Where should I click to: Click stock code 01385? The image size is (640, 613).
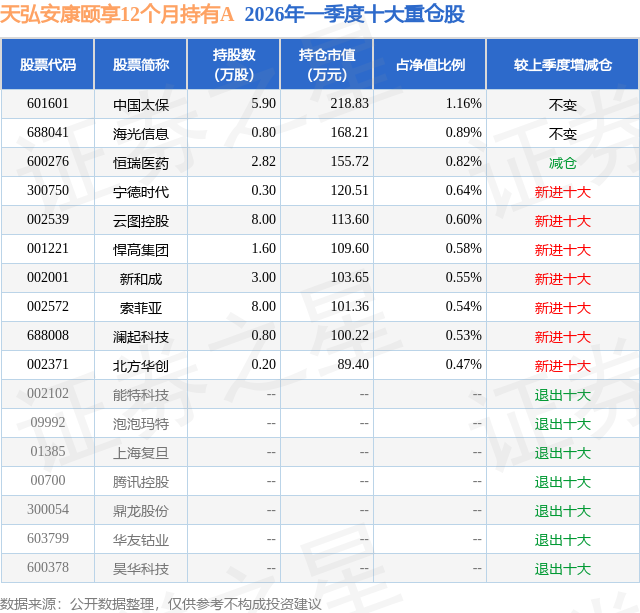coord(48,451)
